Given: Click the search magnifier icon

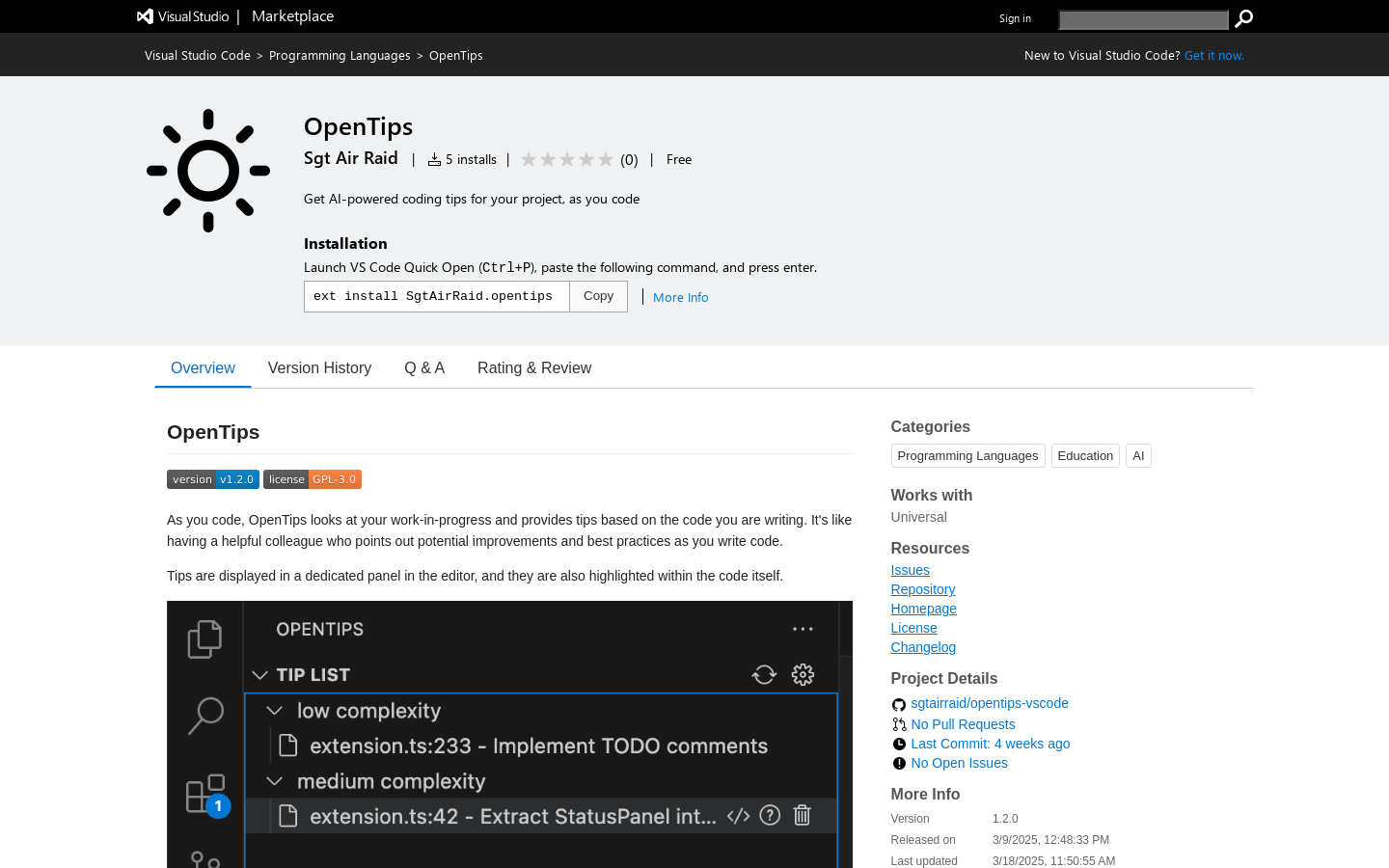Looking at the screenshot, I should pyautogui.click(x=1244, y=18).
